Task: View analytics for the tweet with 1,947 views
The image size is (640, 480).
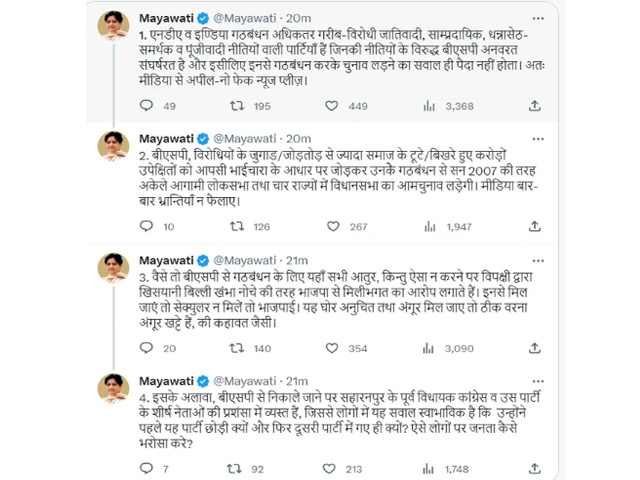Action: click(x=424, y=227)
